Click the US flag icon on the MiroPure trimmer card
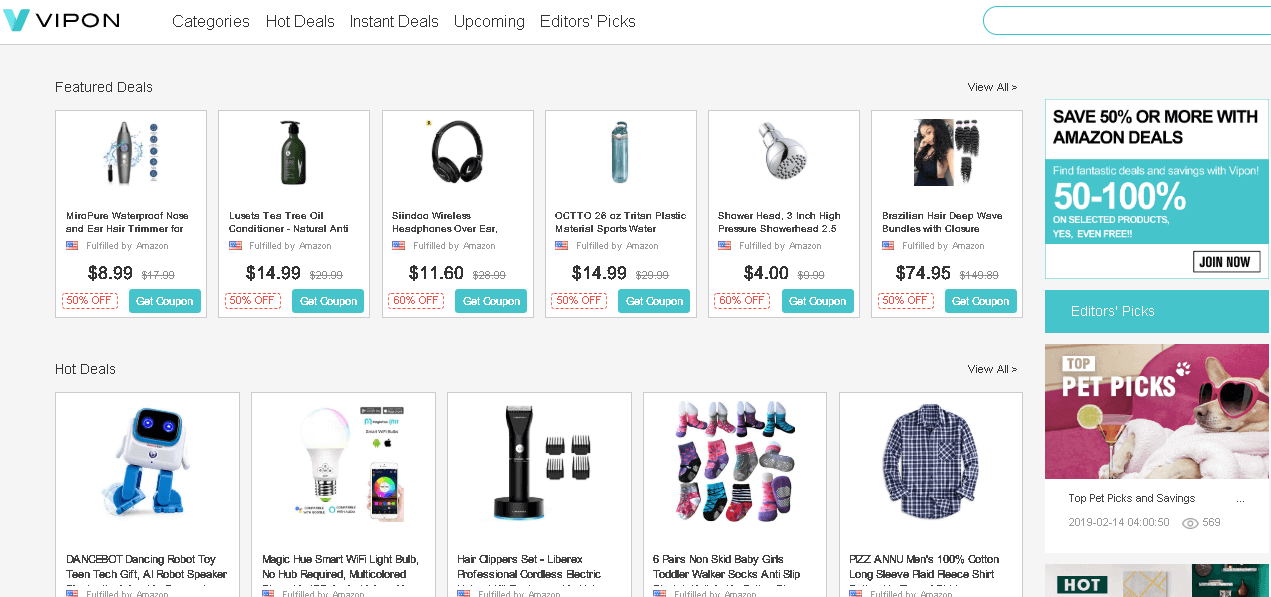The image size is (1271, 597). pos(72,244)
